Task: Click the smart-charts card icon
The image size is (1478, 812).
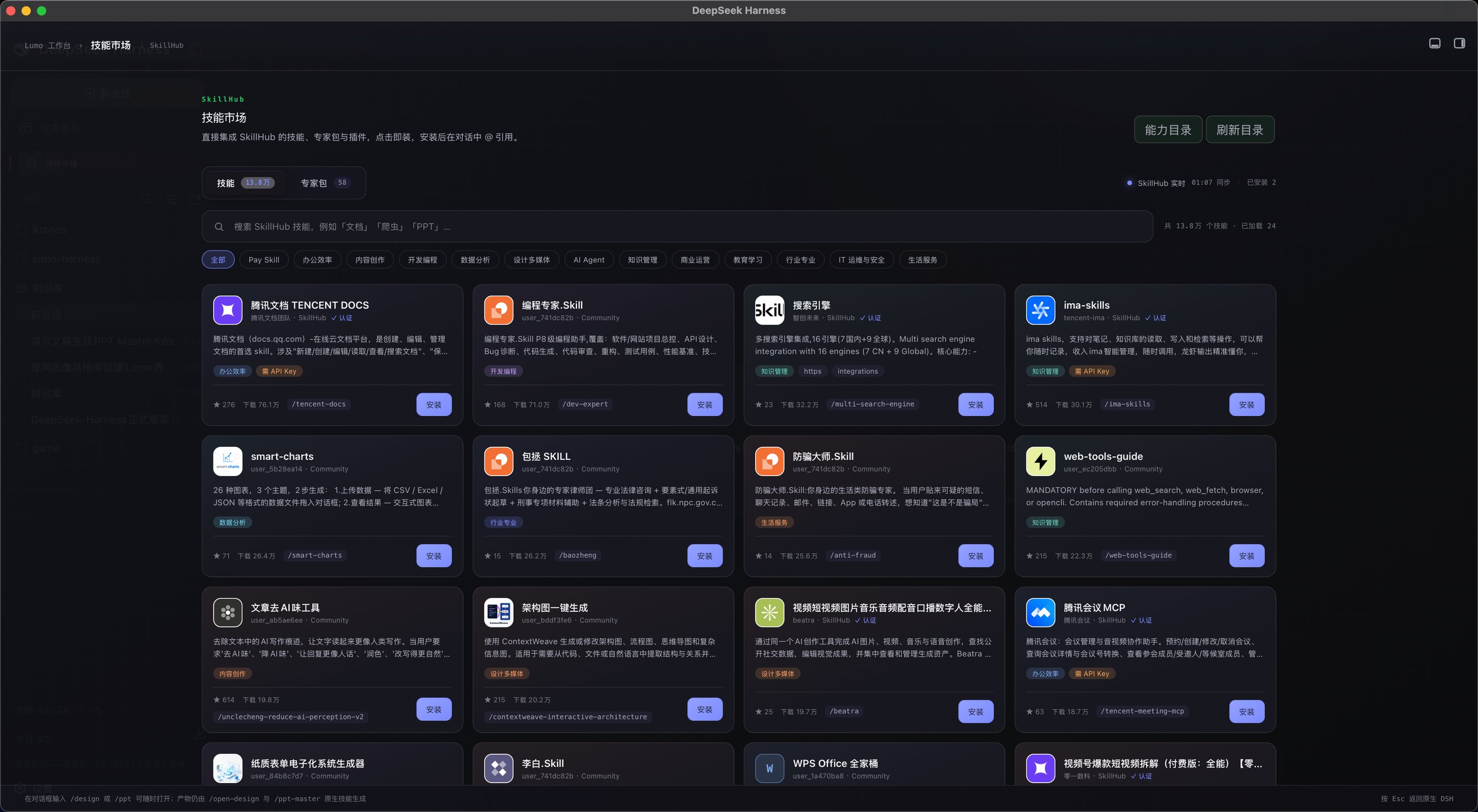Action: [228, 462]
